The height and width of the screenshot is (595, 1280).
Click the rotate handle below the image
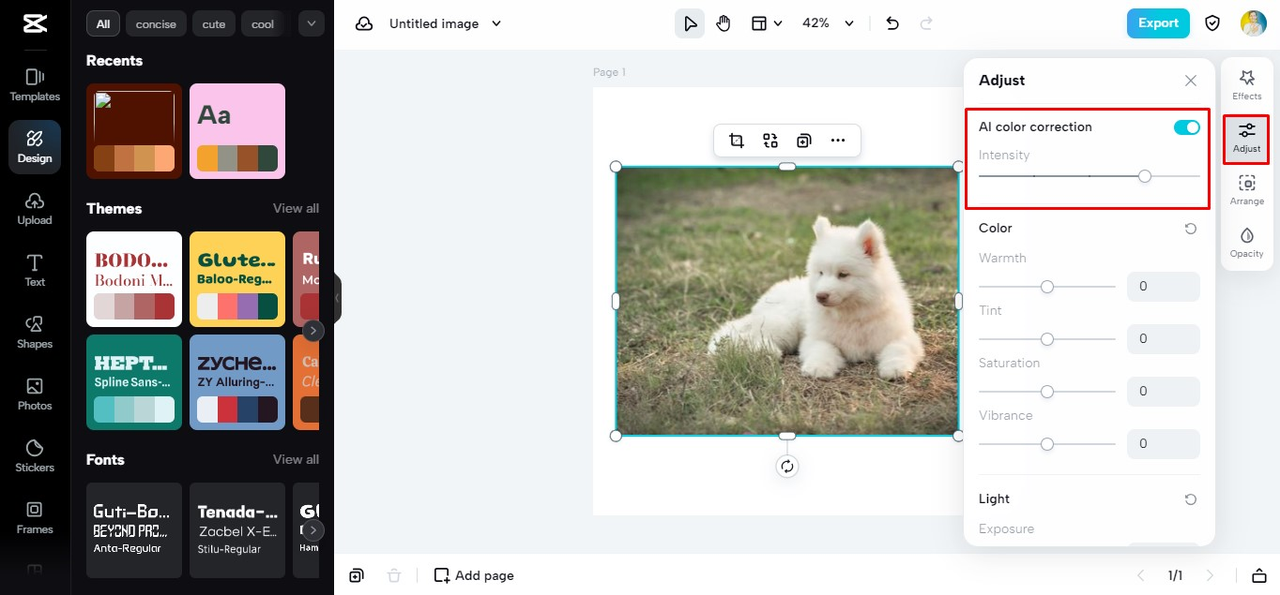[x=787, y=466]
